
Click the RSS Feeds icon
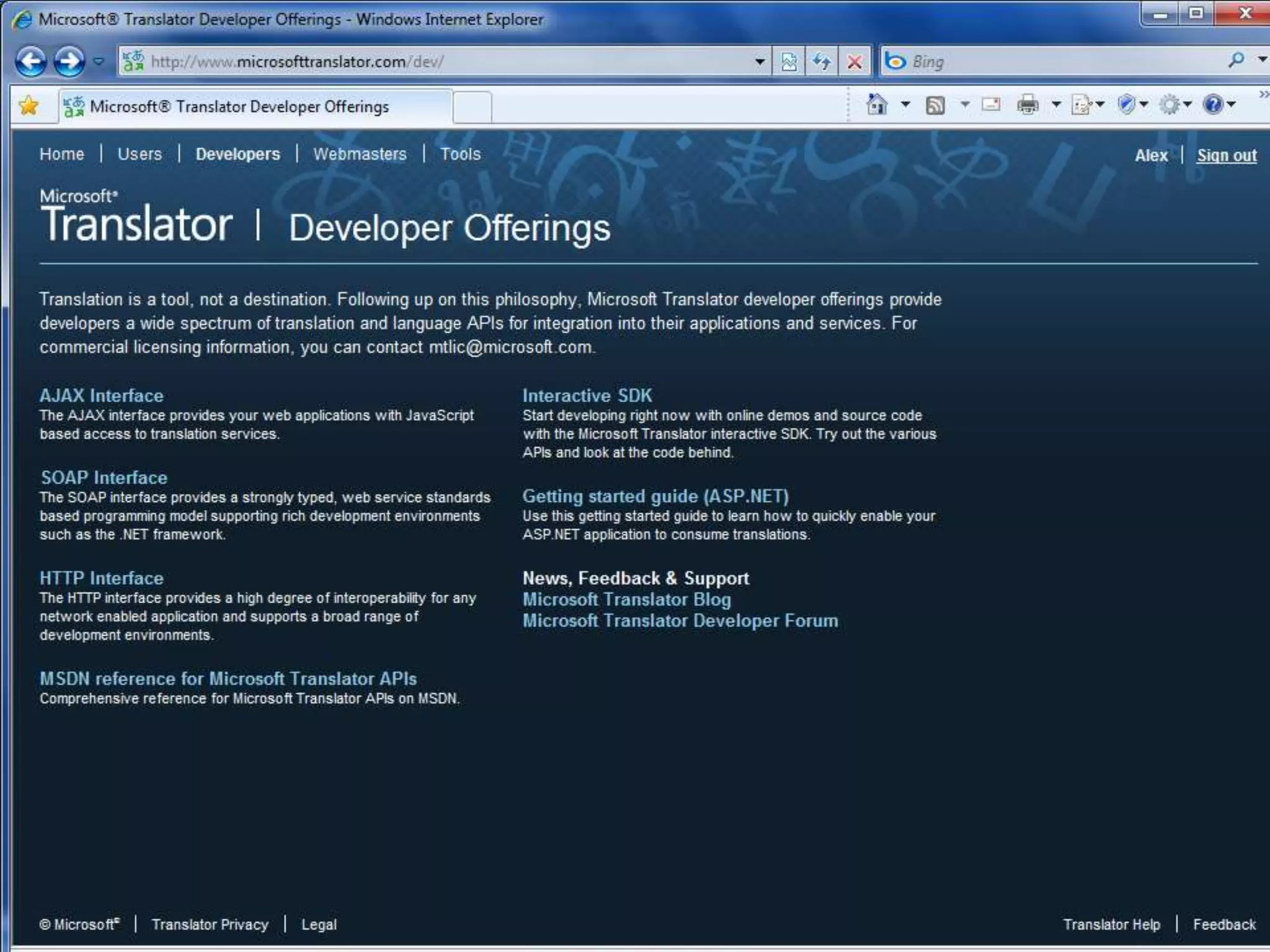(x=935, y=105)
